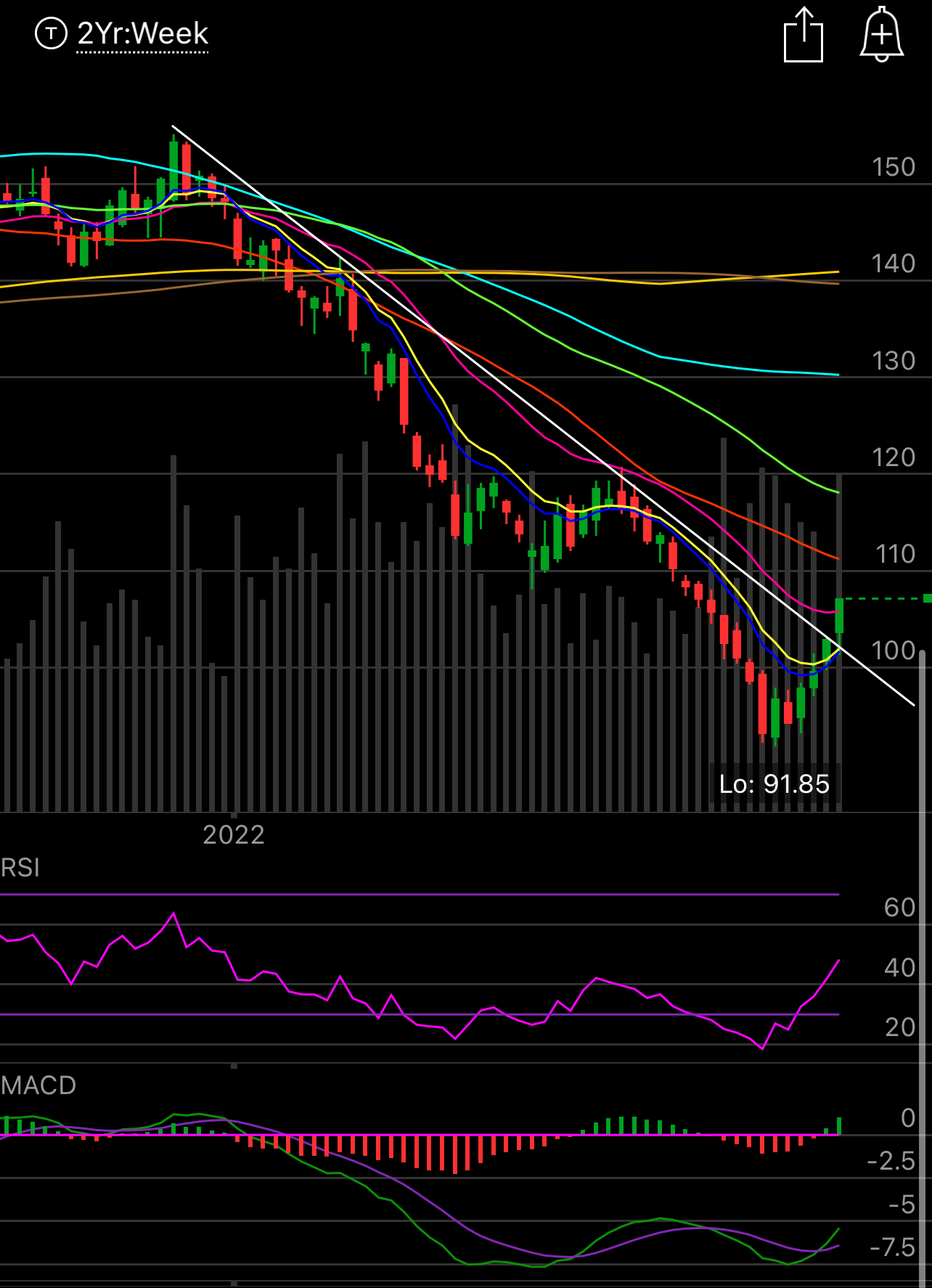Grab the vertical scrollbar on right edge
This screenshot has width=932, height=1288.
tap(923, 969)
